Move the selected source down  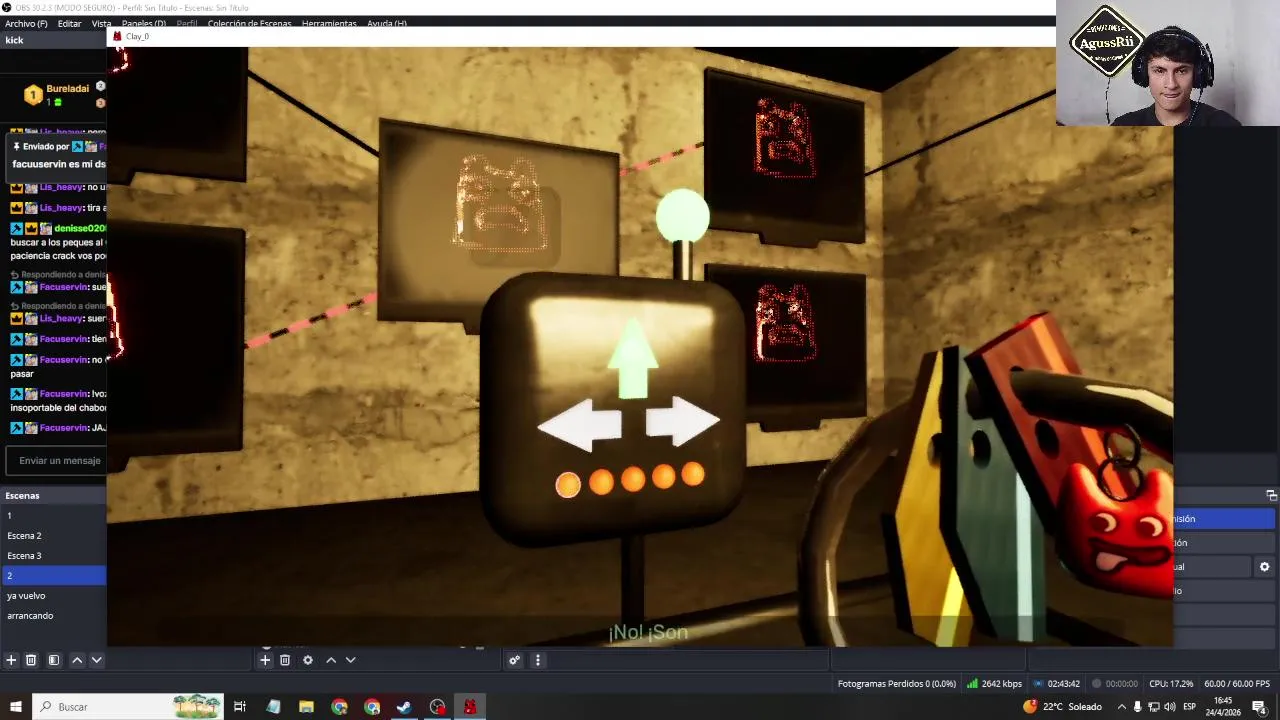pyautogui.click(x=350, y=660)
